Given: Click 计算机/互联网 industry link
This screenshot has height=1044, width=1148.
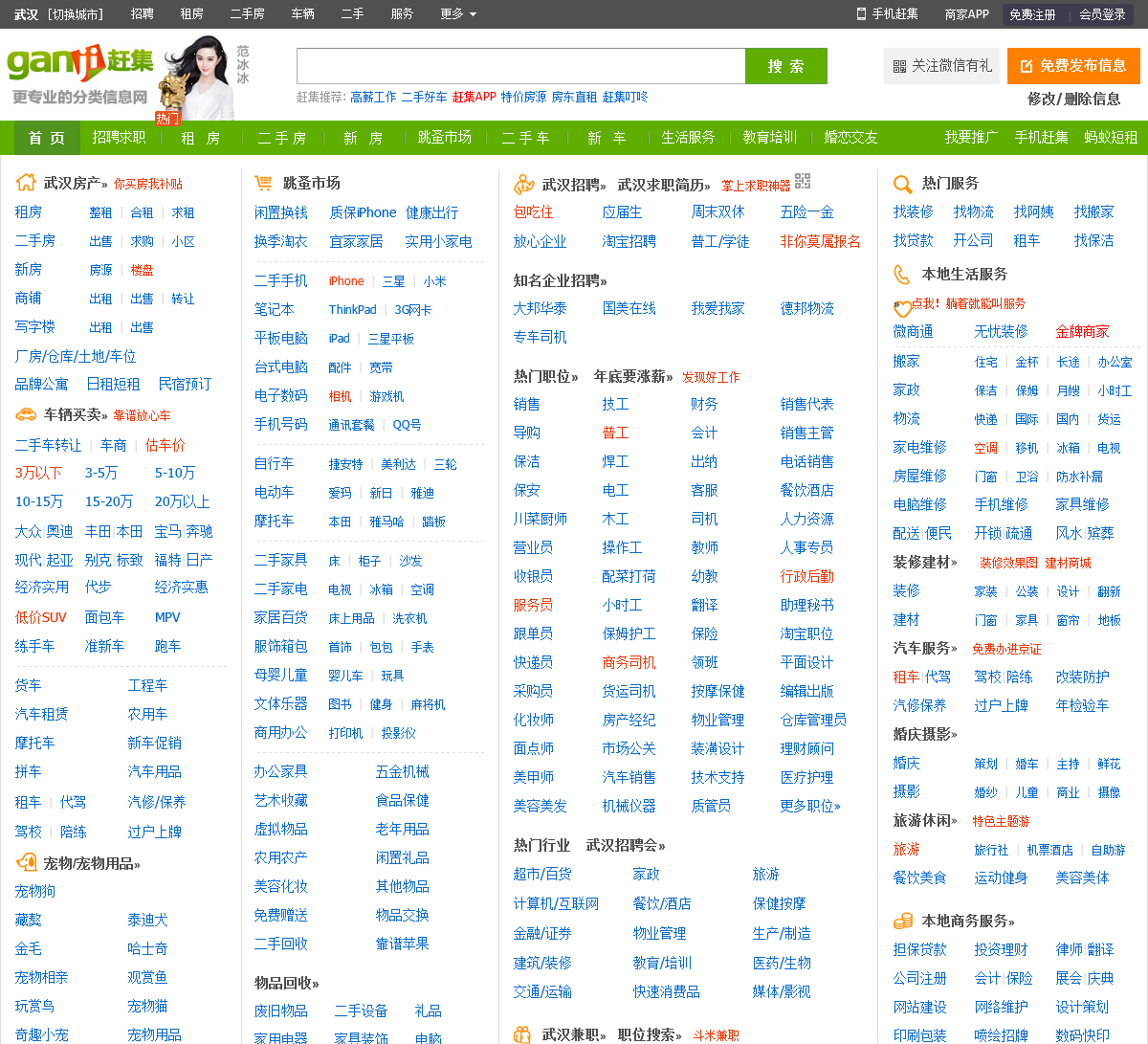Looking at the screenshot, I should 557,903.
